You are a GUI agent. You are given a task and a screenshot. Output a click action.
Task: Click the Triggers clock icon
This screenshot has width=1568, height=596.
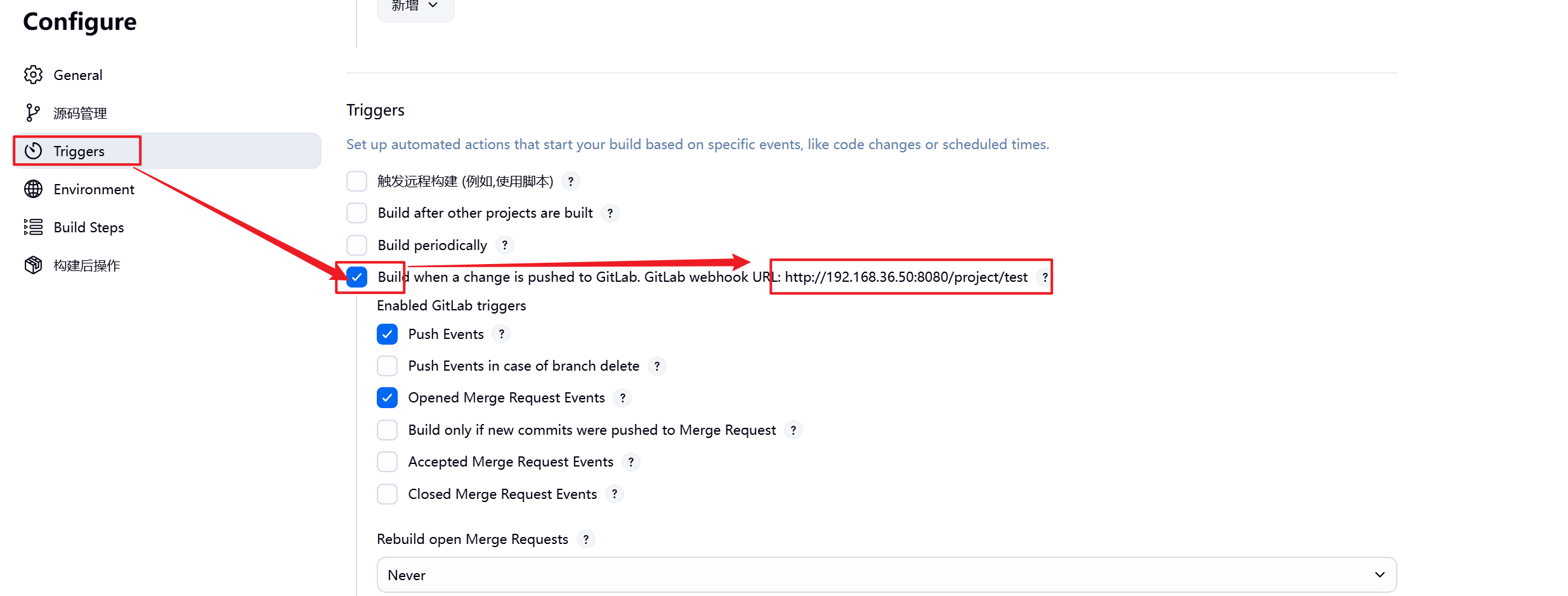tap(33, 151)
